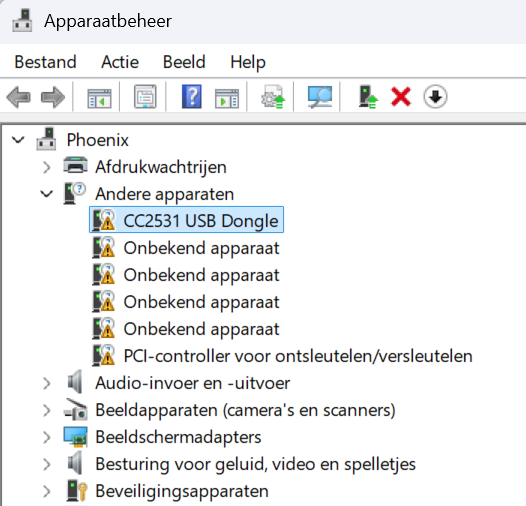Expand the Afdrukwachtrijen category
Screen dimensions: 526x506
47,167
